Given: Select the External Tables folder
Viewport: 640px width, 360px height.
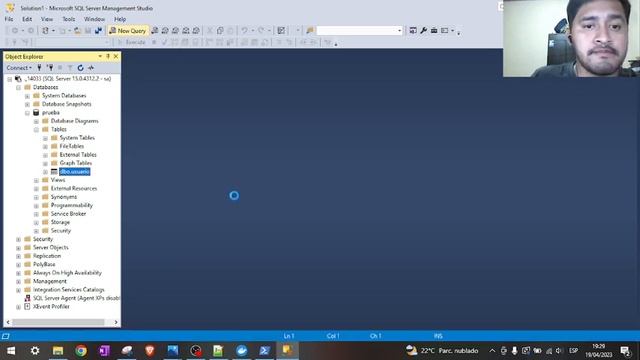Looking at the screenshot, I should click(78, 155).
